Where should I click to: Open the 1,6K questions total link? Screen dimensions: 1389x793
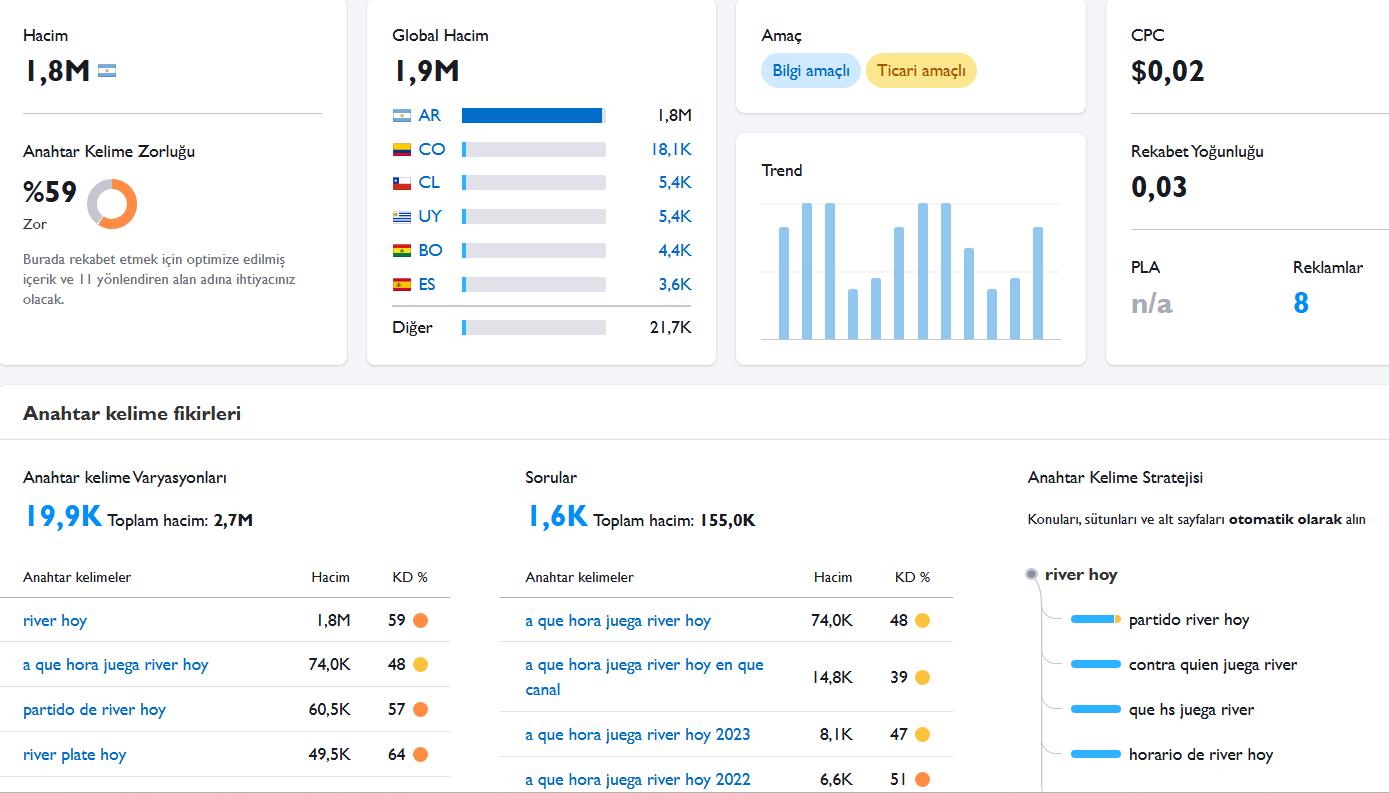(x=557, y=516)
